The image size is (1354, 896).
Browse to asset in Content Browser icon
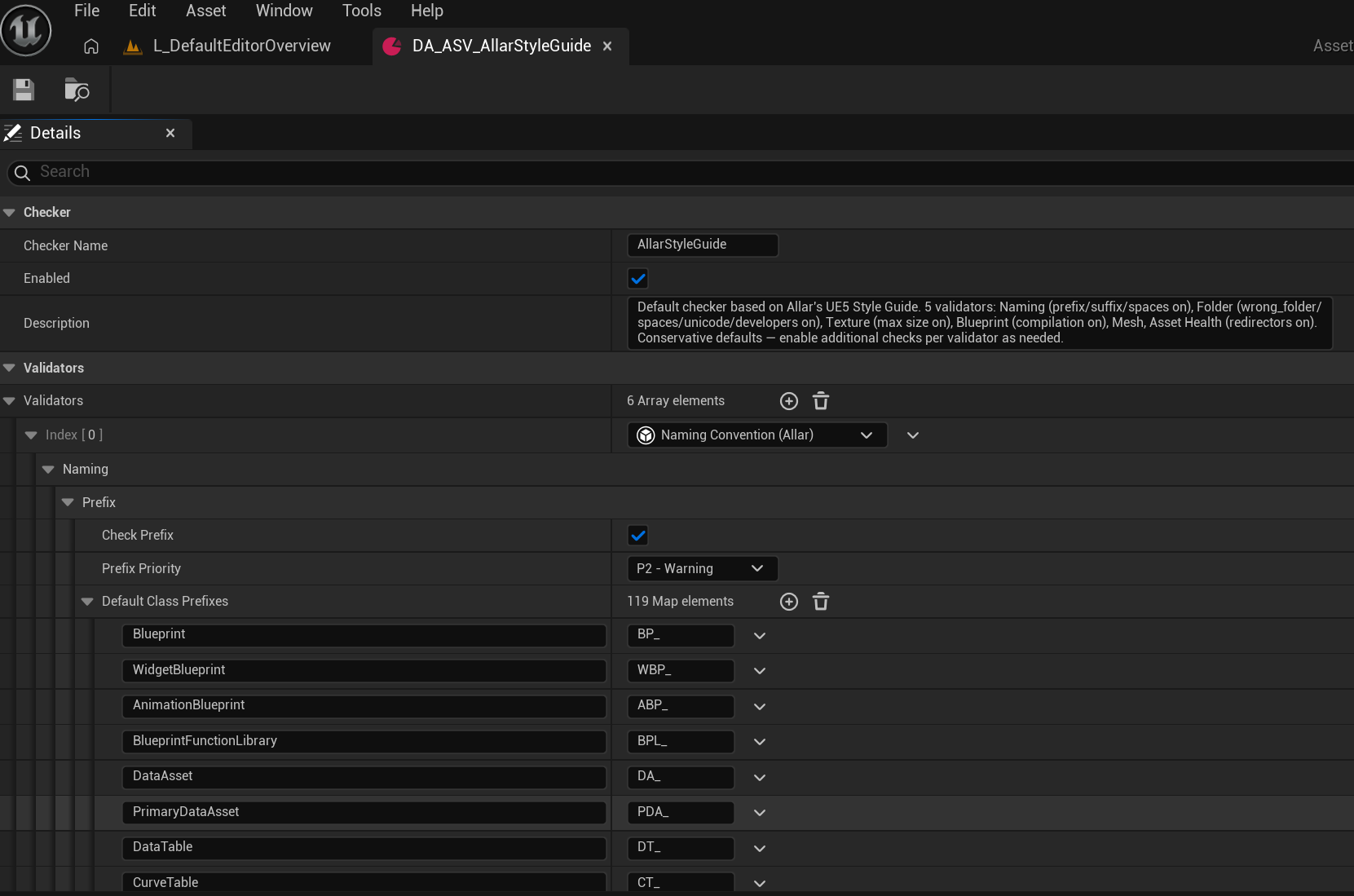tap(77, 90)
